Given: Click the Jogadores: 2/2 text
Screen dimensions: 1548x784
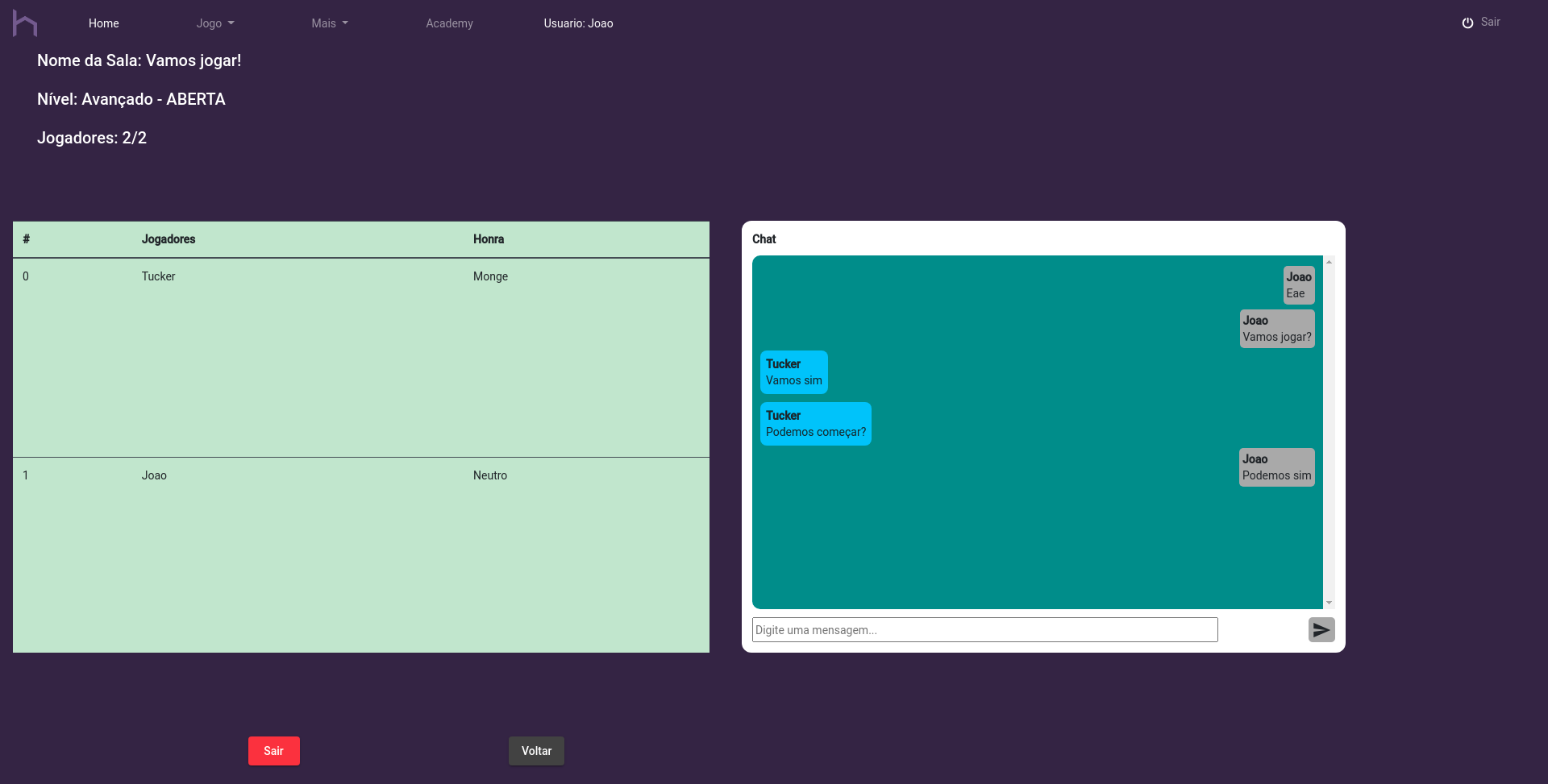Looking at the screenshot, I should click(92, 138).
